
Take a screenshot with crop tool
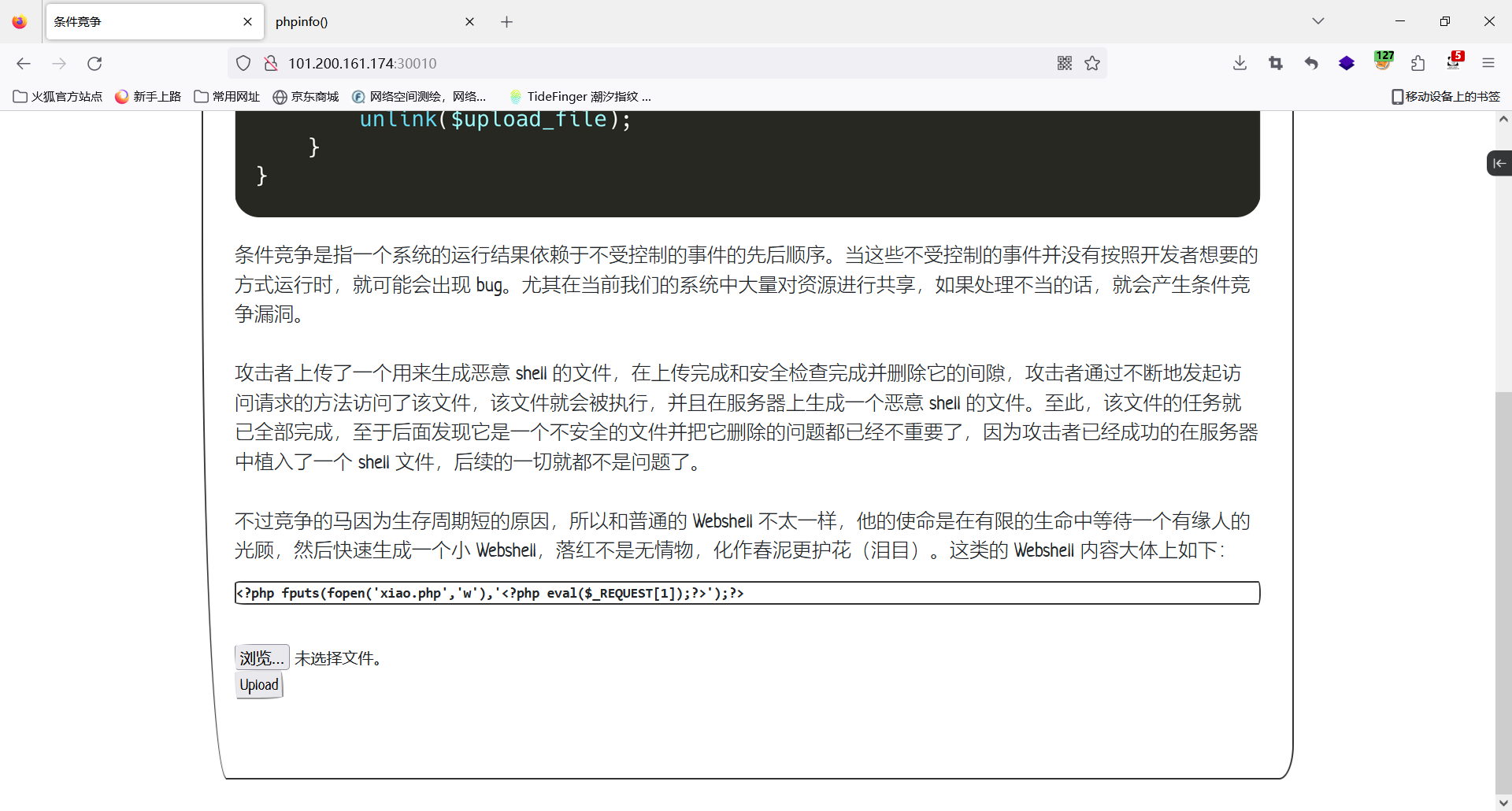[1276, 63]
